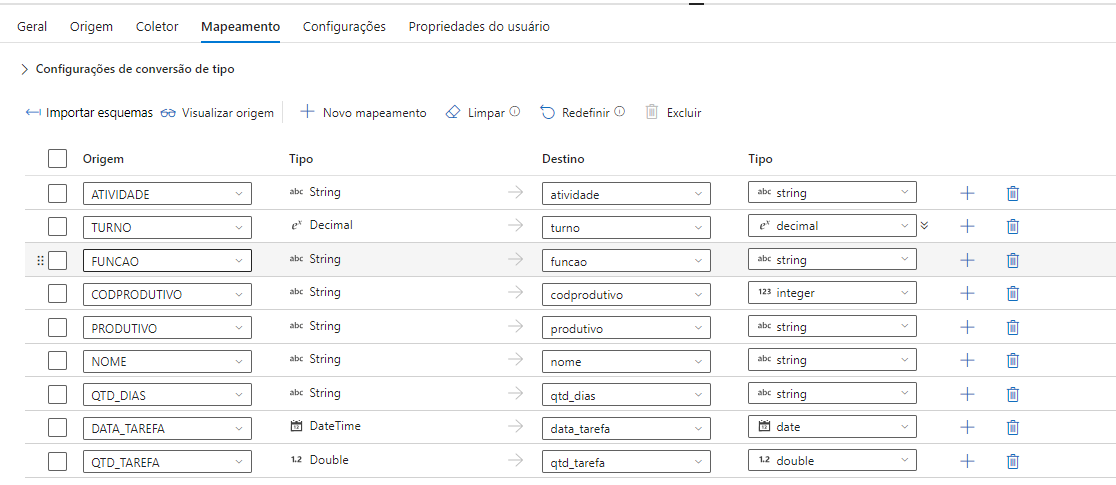Add mapping after TURNO row

967,226
